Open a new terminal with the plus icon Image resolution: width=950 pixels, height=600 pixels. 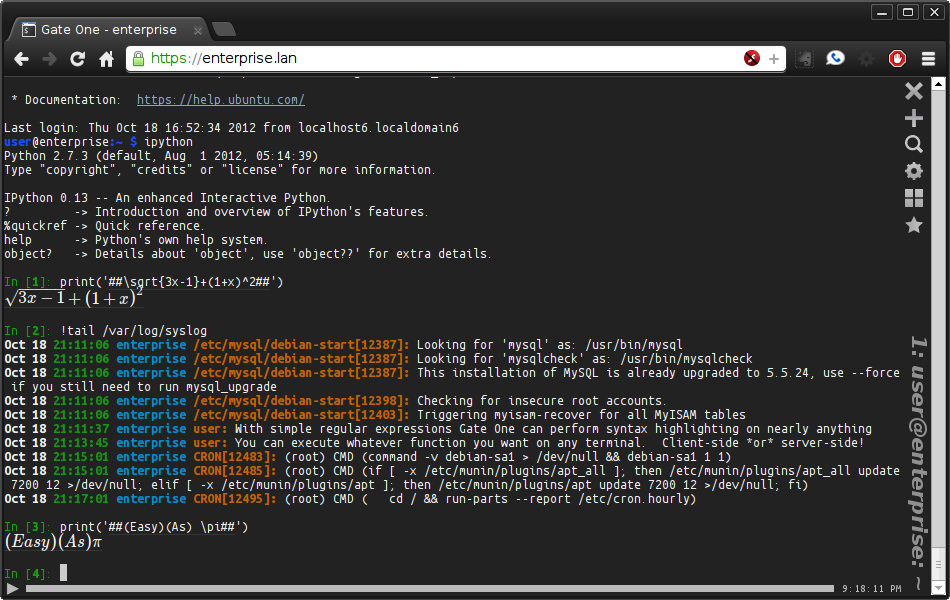click(x=913, y=118)
